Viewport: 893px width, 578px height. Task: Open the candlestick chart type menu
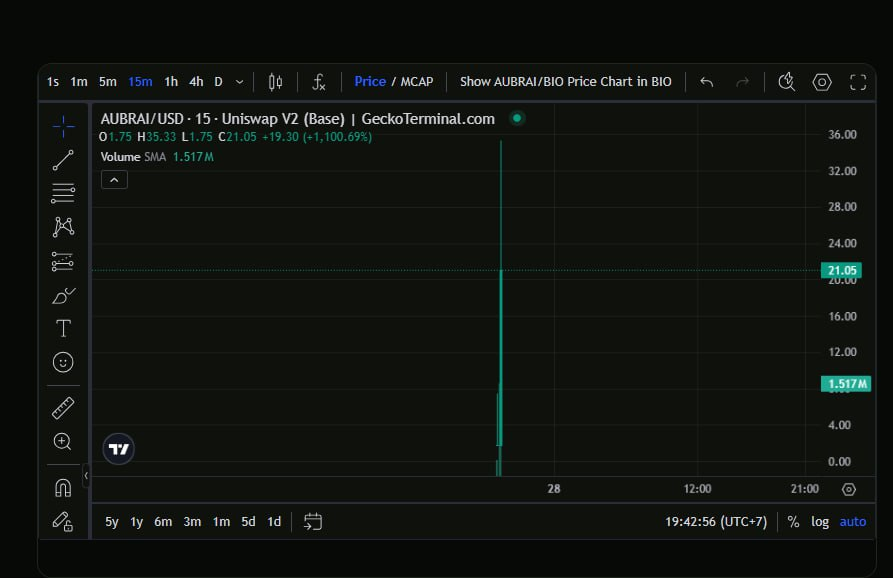pyautogui.click(x=275, y=82)
